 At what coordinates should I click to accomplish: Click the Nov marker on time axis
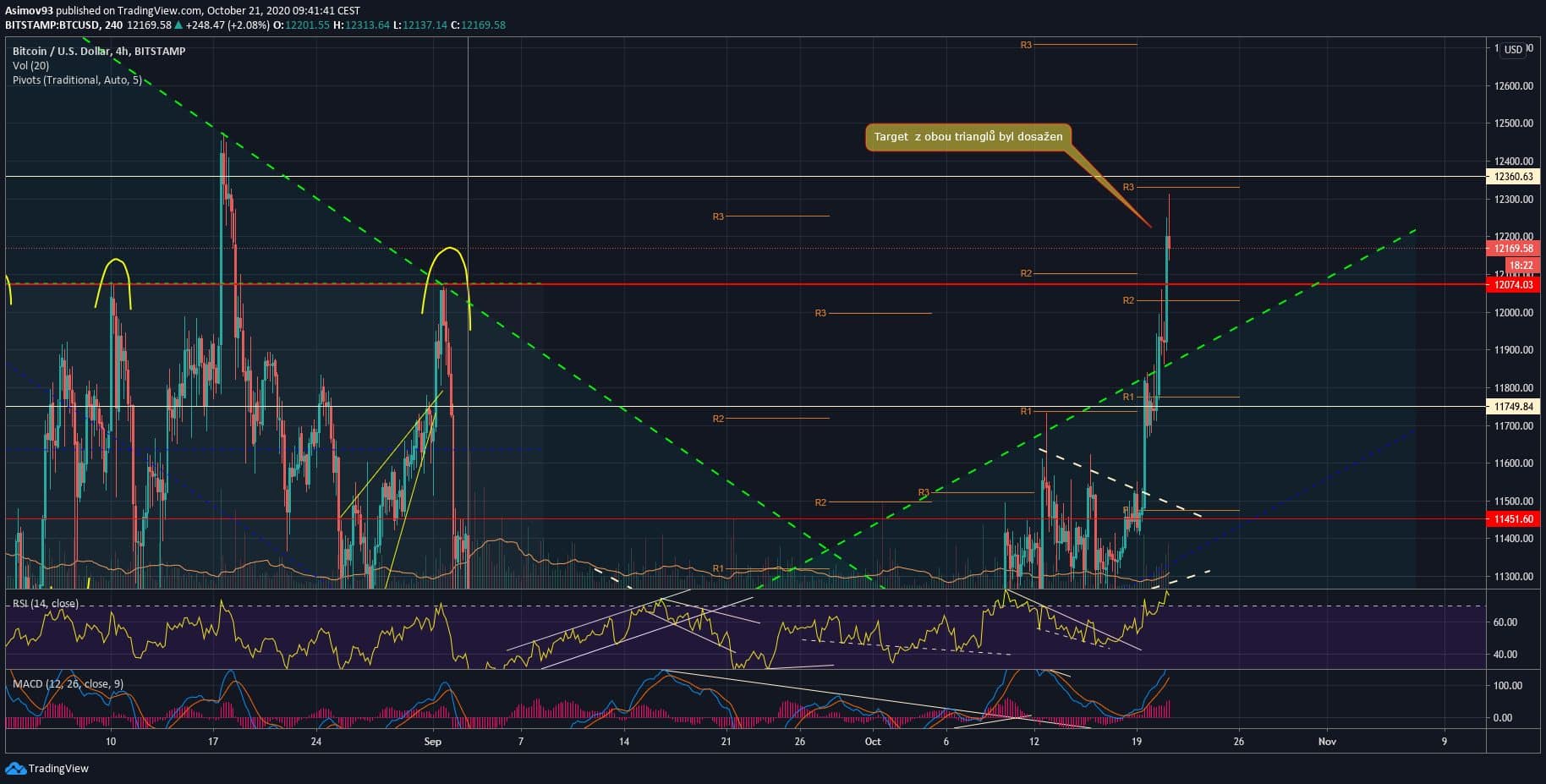pyautogui.click(x=1327, y=742)
